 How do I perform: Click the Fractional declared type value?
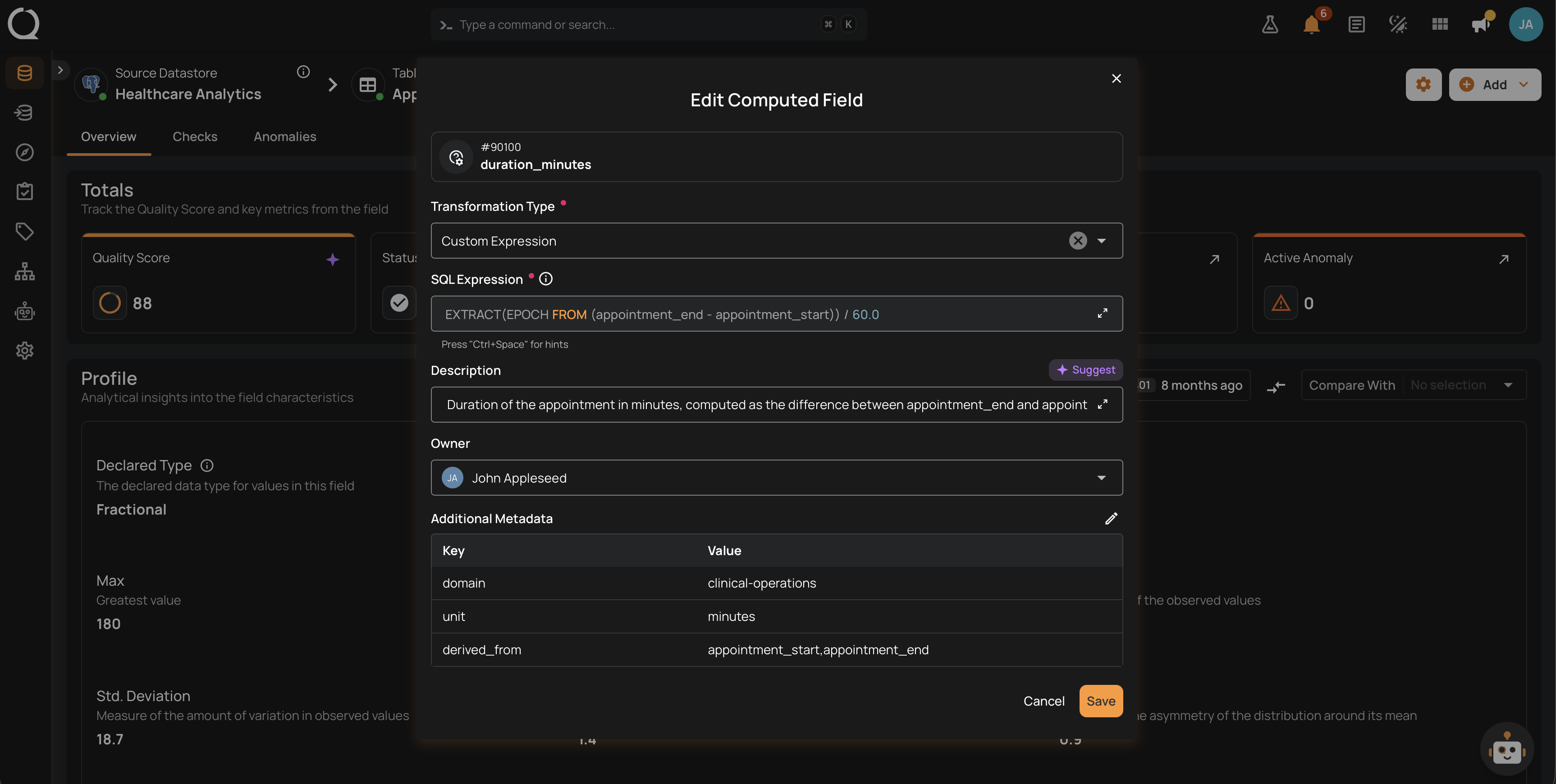pyautogui.click(x=131, y=509)
